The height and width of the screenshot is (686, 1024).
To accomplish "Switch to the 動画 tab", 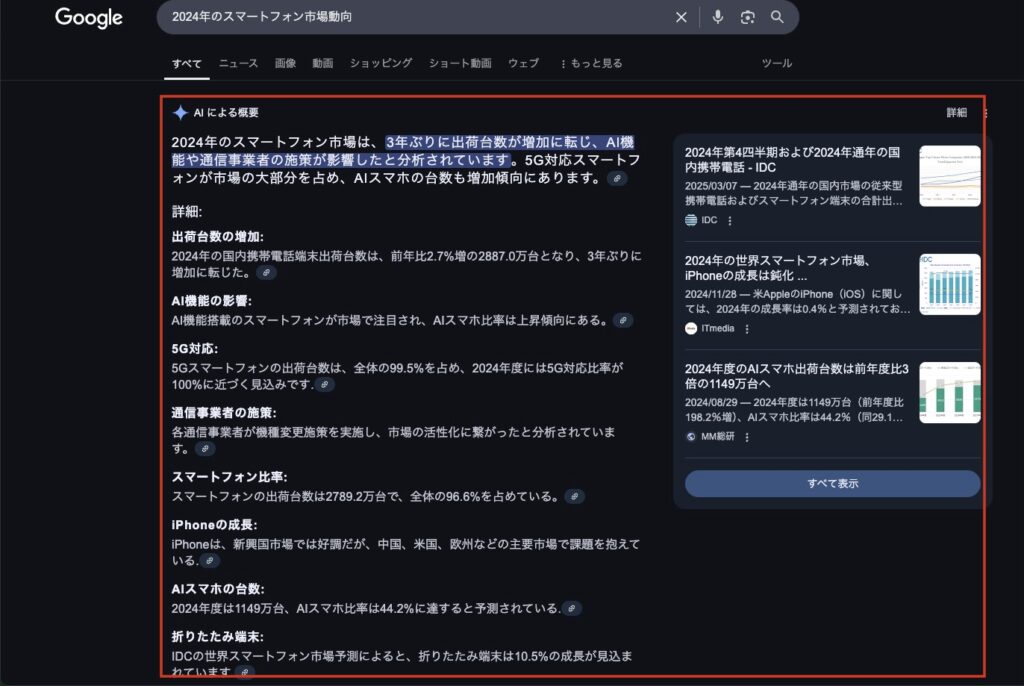I will pyautogui.click(x=323, y=63).
